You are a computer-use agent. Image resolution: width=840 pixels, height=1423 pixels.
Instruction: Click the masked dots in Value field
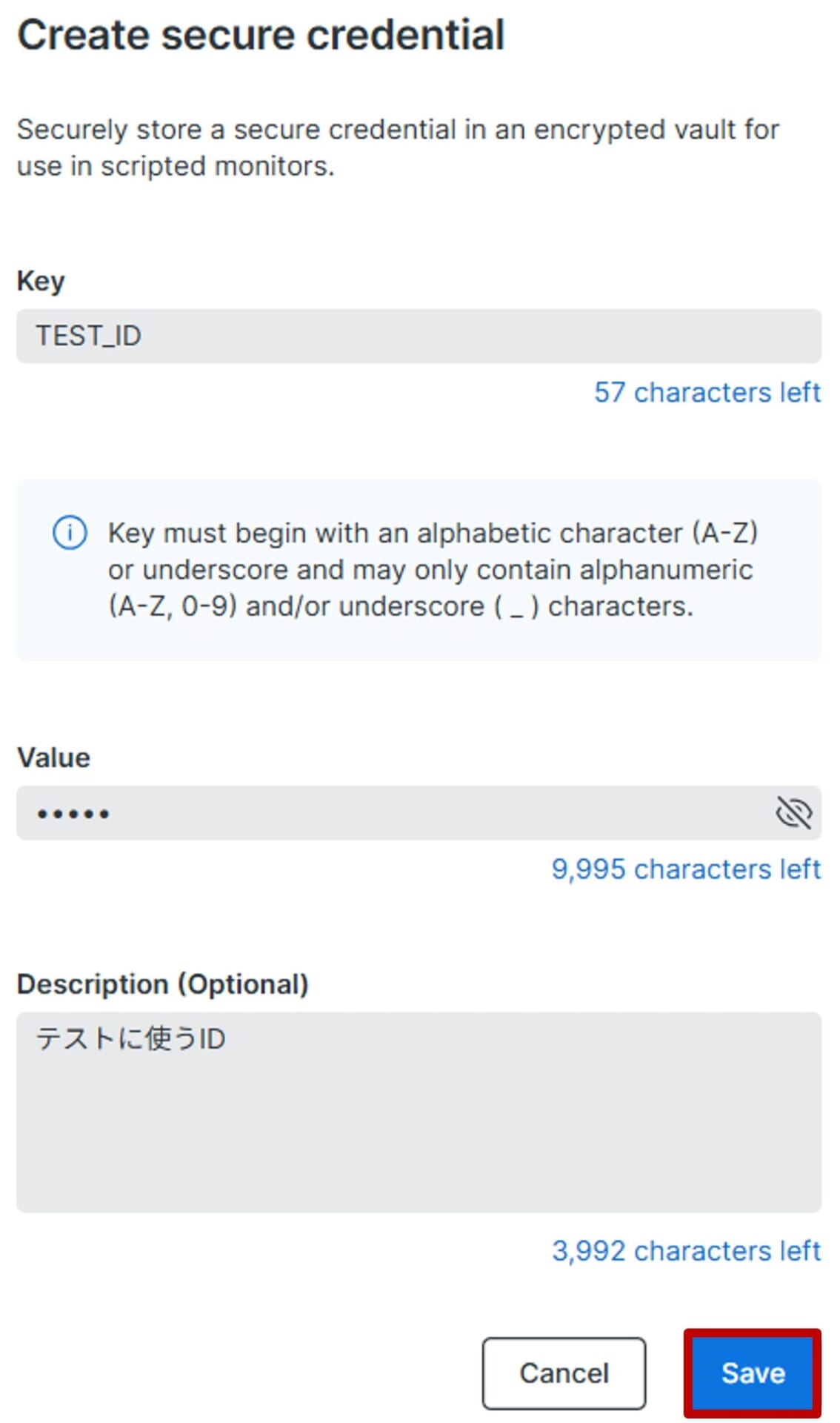tap(73, 814)
